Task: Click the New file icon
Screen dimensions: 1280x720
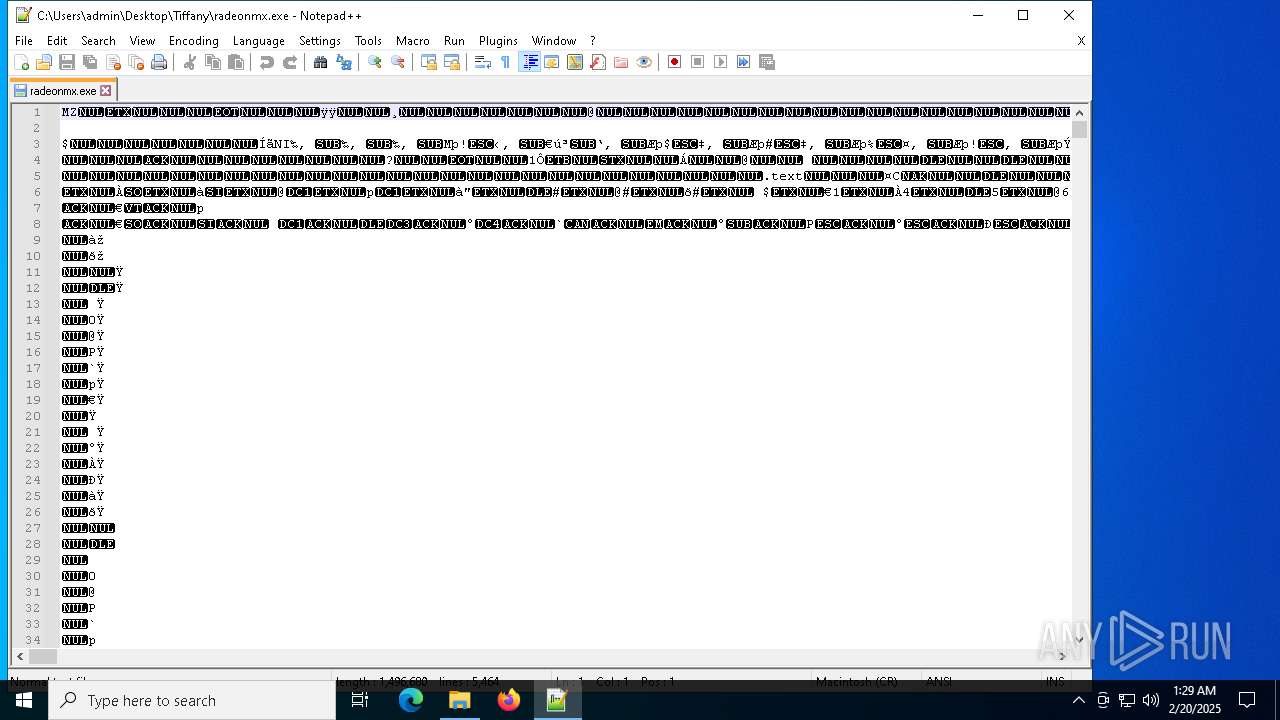Action: 21,62
